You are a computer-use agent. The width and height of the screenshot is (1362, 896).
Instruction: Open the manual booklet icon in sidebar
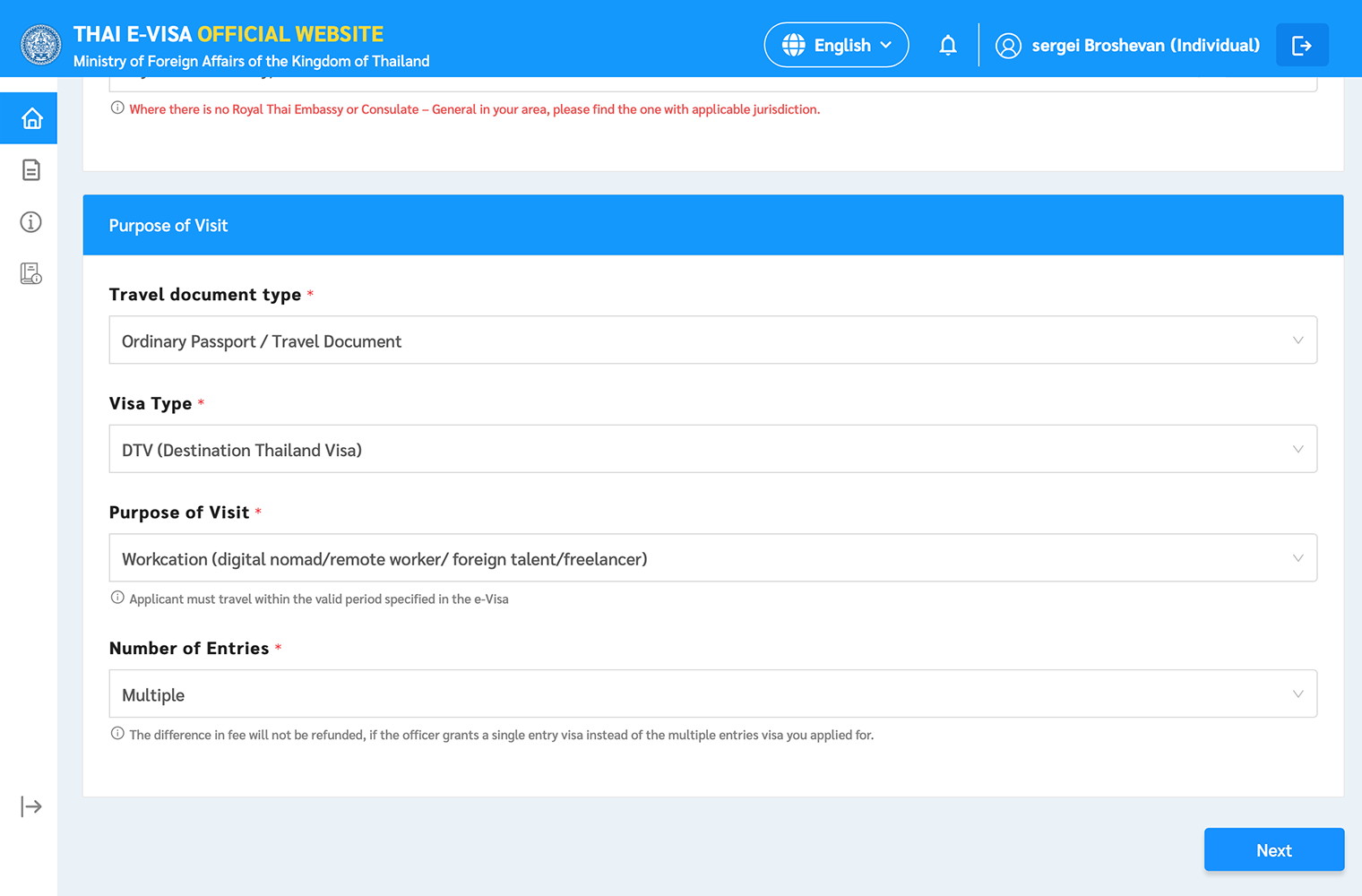31,274
